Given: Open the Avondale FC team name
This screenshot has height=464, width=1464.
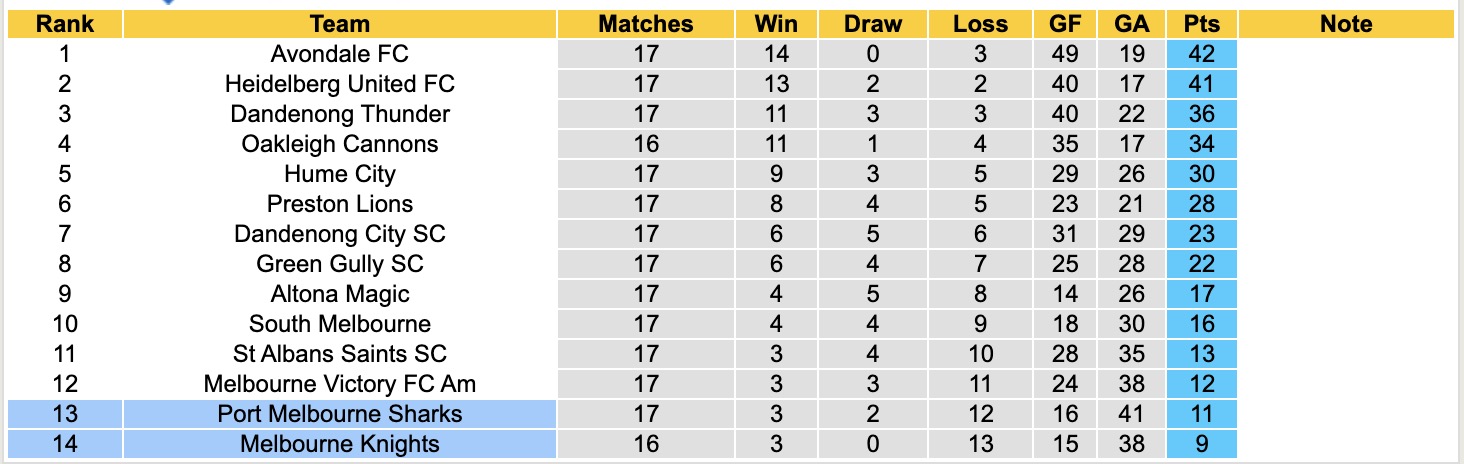Looking at the screenshot, I should 339,54.
